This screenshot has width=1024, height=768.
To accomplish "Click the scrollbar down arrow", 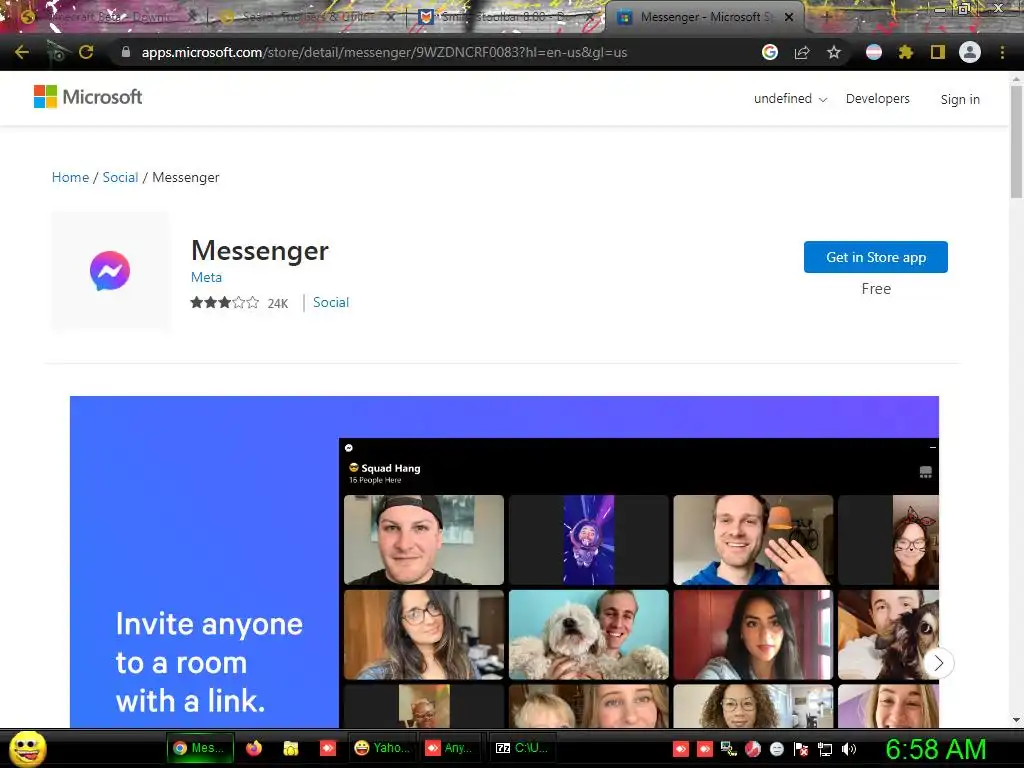I will coord(1016,720).
